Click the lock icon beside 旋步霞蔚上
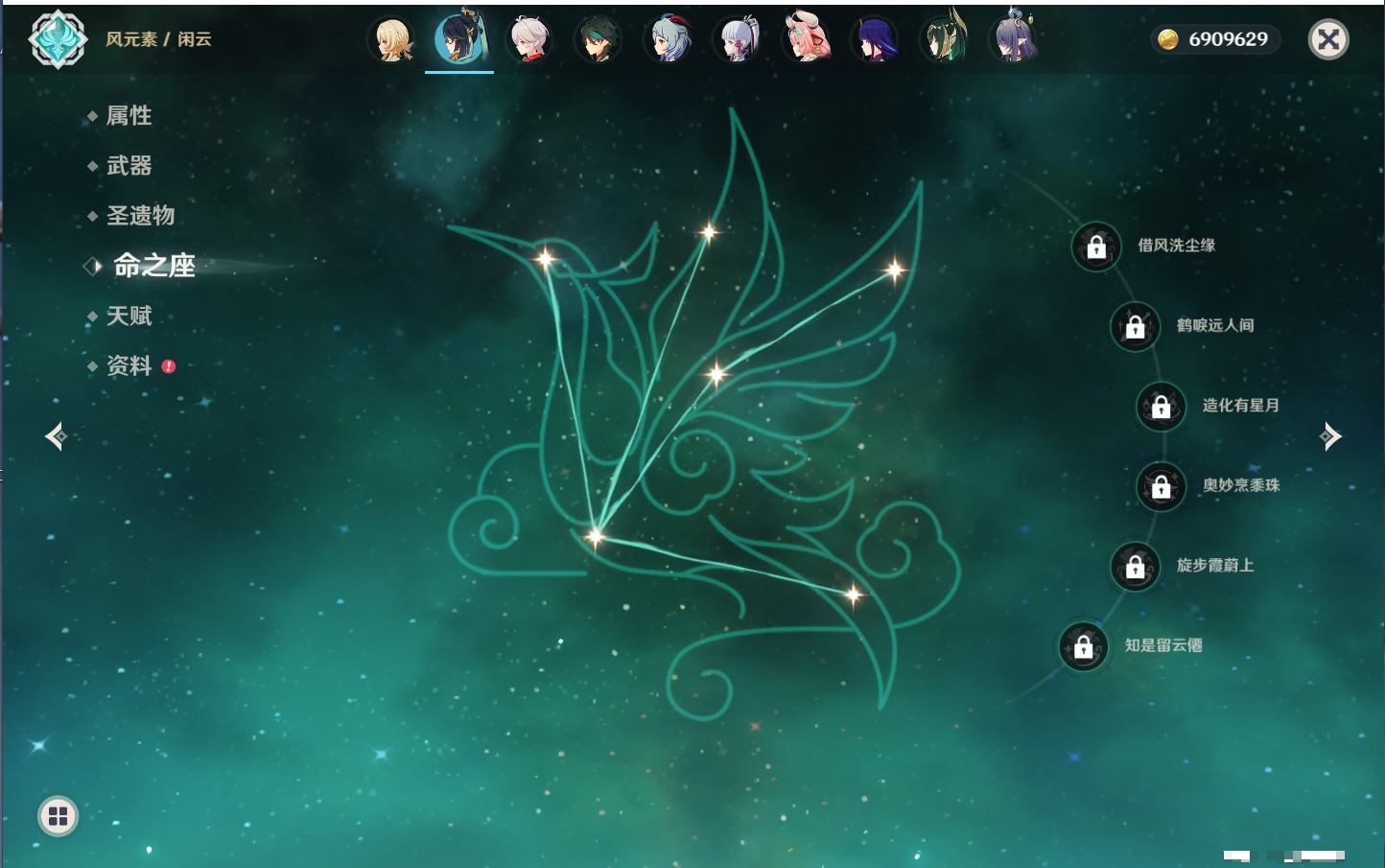The height and width of the screenshot is (868, 1385). click(1135, 567)
